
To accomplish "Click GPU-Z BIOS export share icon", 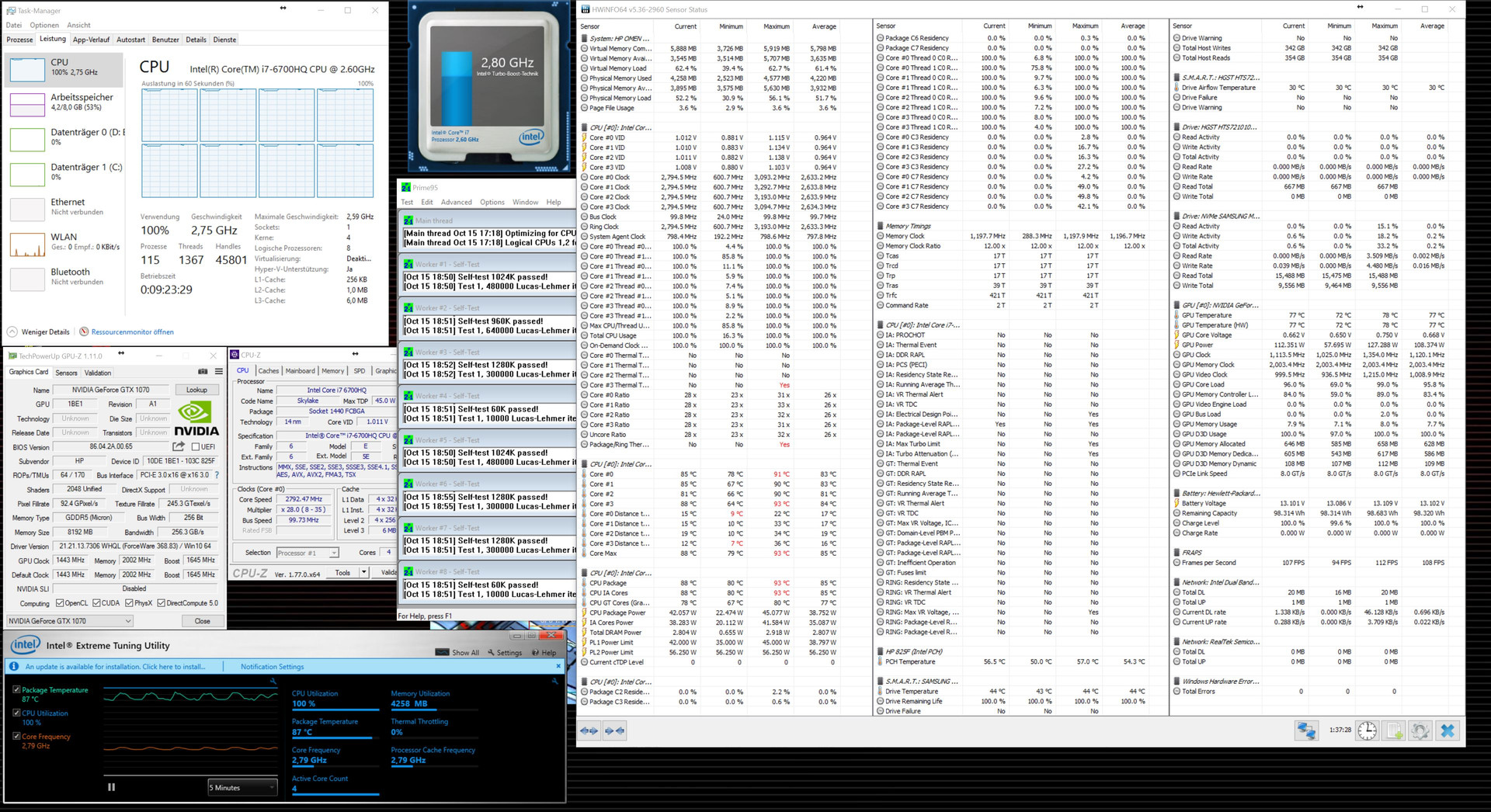I will pos(179,446).
